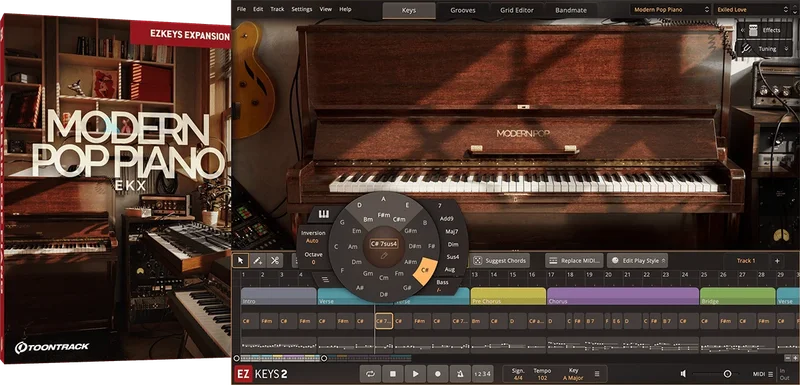Viewport: 800px width, 385px height.
Task: Click the Tuning fork icon
Action: [x=745, y=48]
